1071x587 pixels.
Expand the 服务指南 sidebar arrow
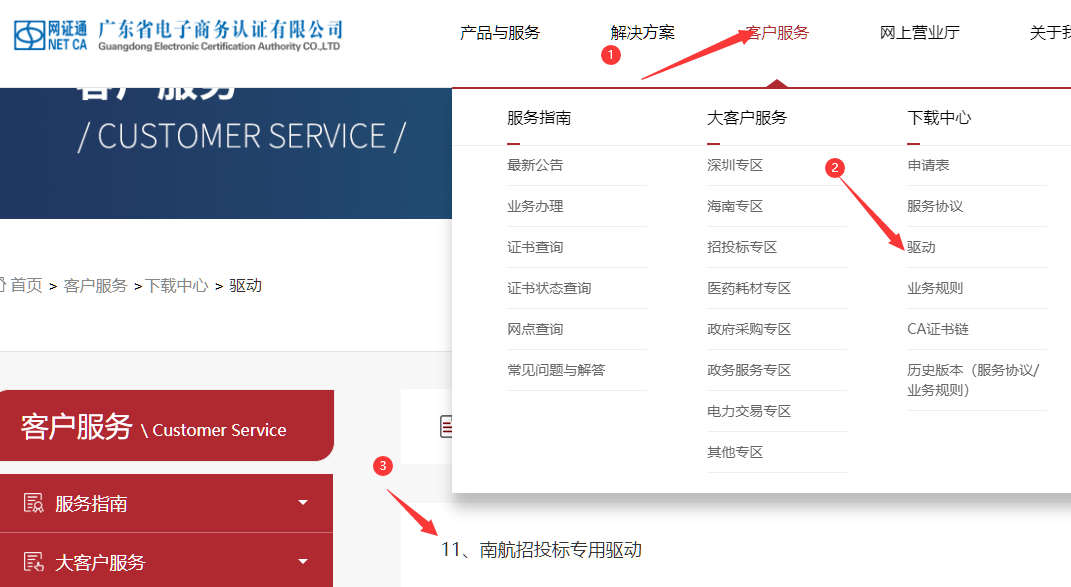click(x=303, y=503)
